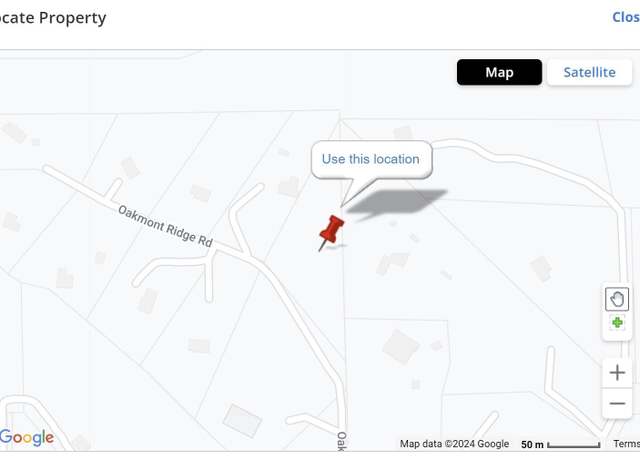The height and width of the screenshot is (460, 640).
Task: Click the large building southeast of the pin
Action: (401, 347)
